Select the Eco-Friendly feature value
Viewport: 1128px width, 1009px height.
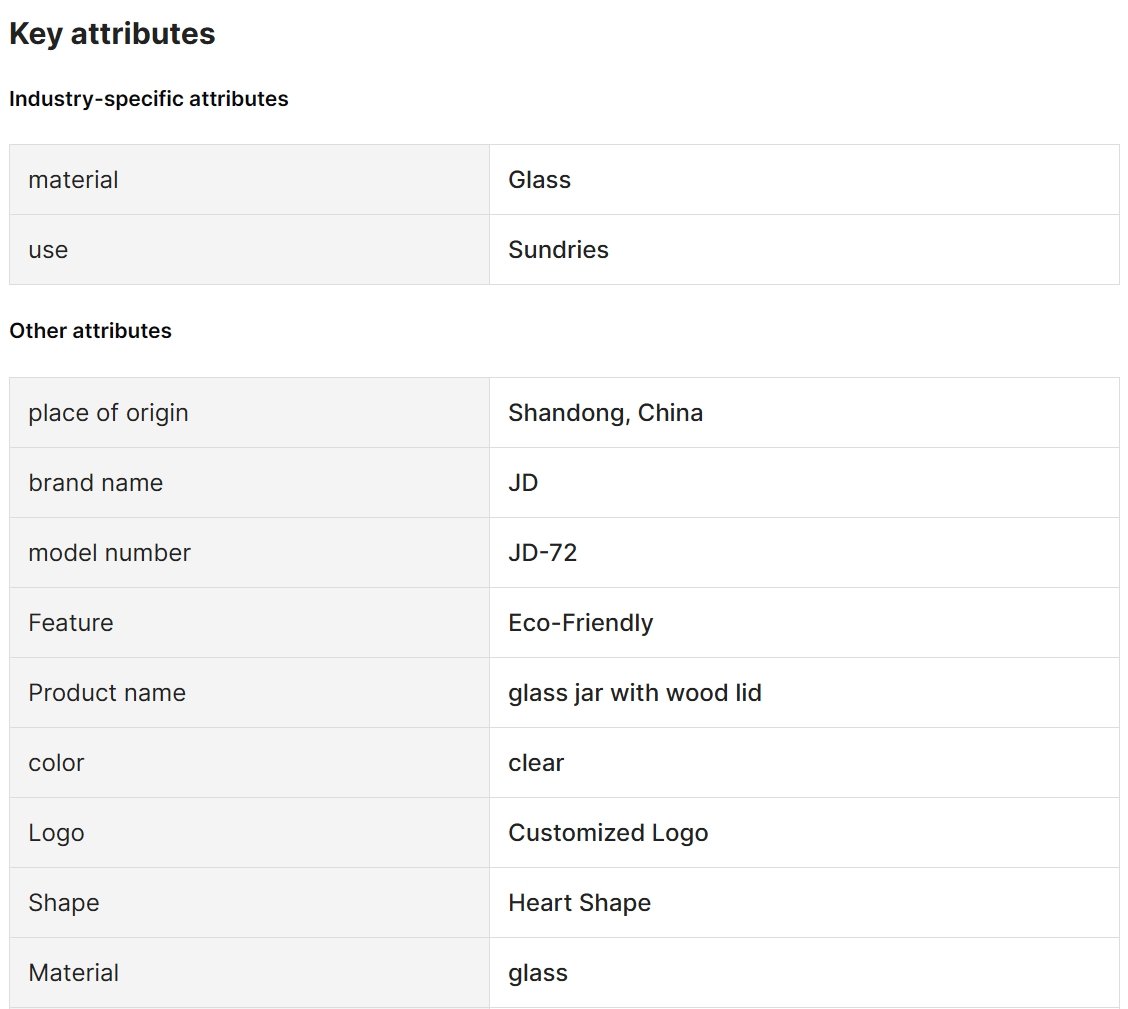click(x=581, y=623)
